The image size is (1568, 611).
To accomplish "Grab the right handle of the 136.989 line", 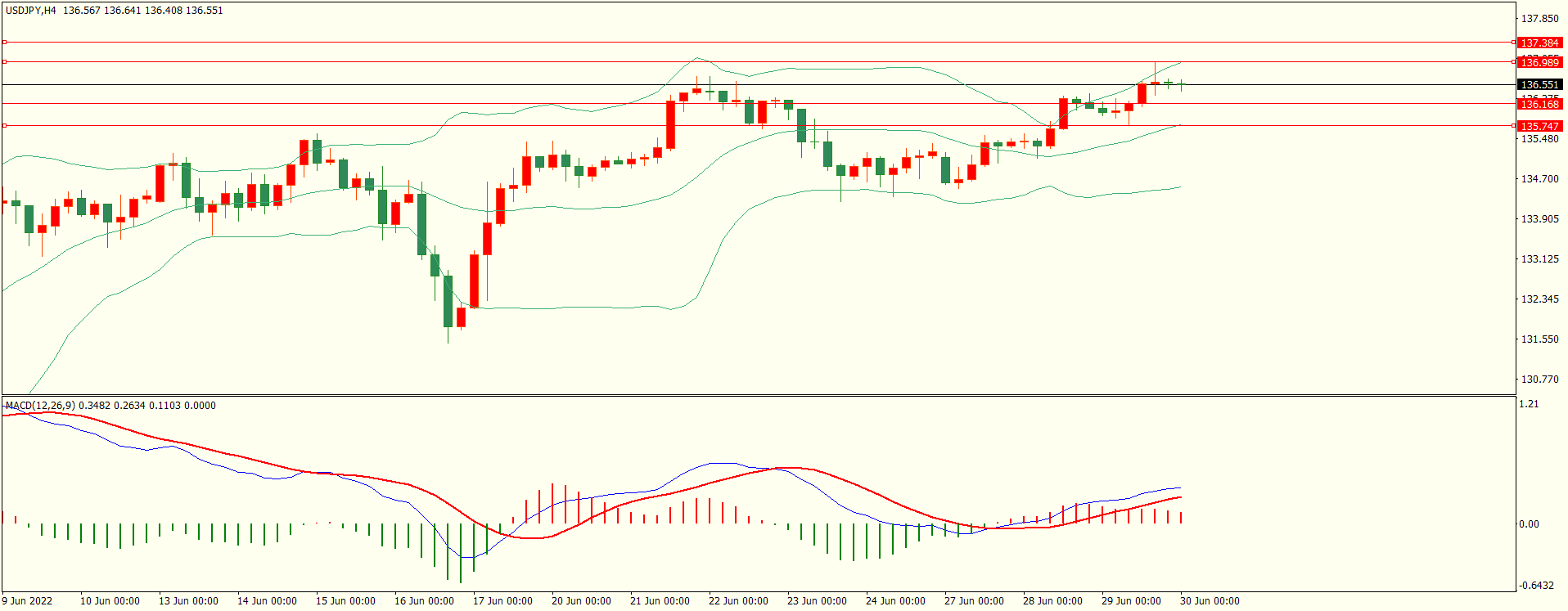I will tap(1514, 61).
